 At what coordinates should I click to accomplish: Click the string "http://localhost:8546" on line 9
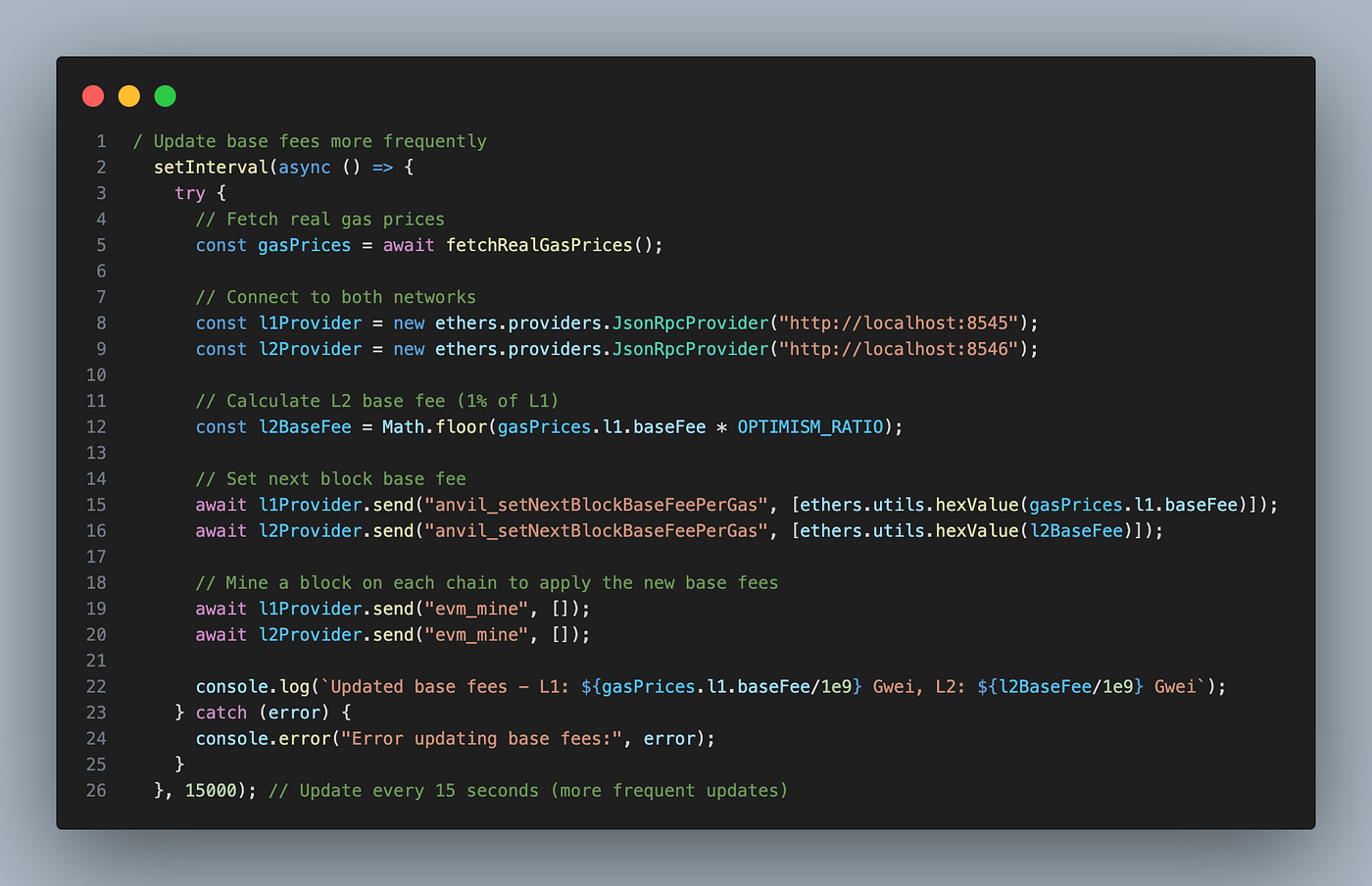point(901,349)
